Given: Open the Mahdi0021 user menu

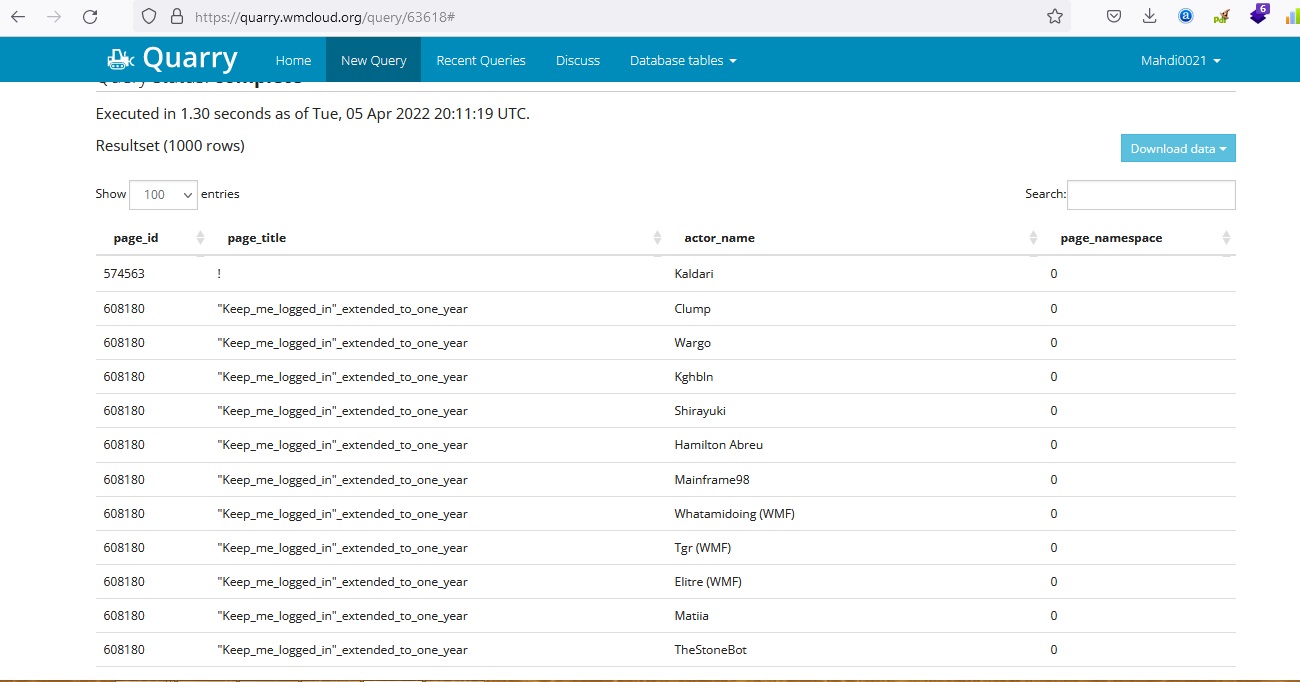Looking at the screenshot, I should pyautogui.click(x=1180, y=60).
